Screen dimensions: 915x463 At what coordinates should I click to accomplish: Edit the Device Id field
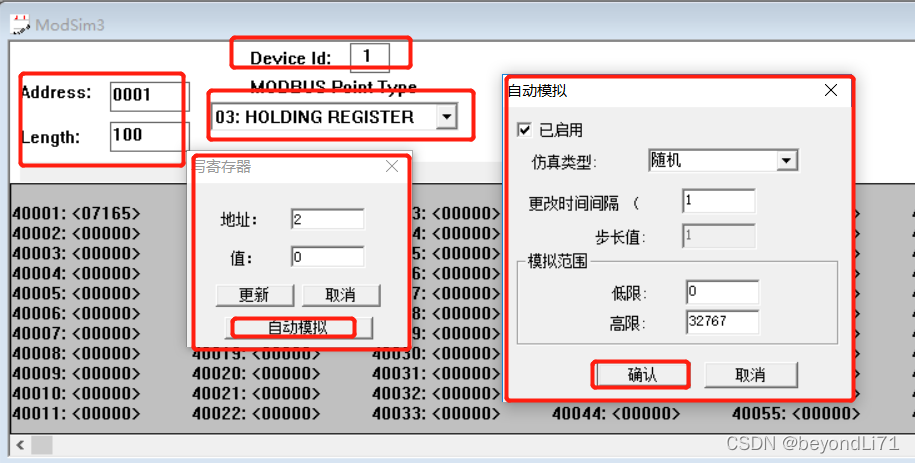tap(370, 57)
